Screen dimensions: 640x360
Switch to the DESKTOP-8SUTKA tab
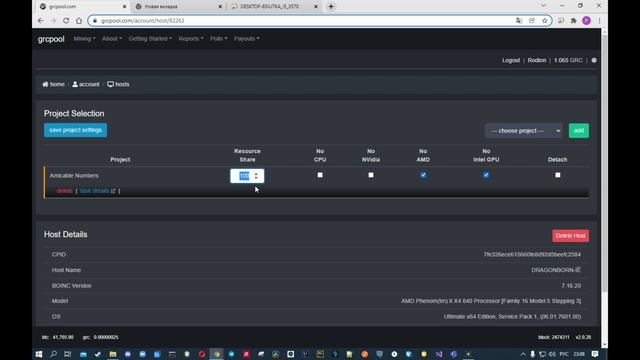pyautogui.click(x=273, y=7)
